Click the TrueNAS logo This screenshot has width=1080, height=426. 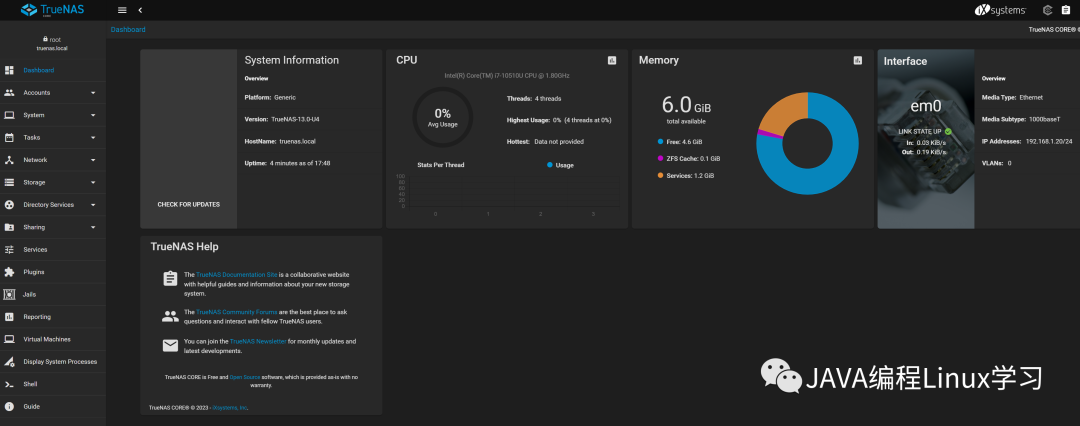[52, 10]
